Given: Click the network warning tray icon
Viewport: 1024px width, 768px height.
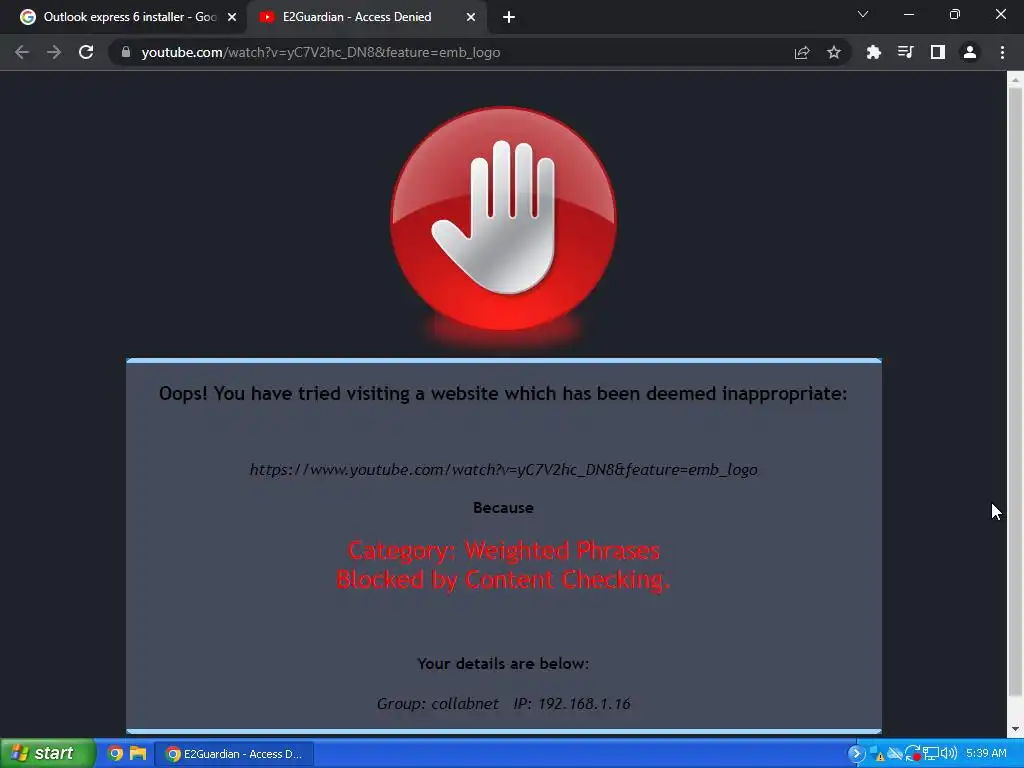Looking at the screenshot, I should (877, 754).
